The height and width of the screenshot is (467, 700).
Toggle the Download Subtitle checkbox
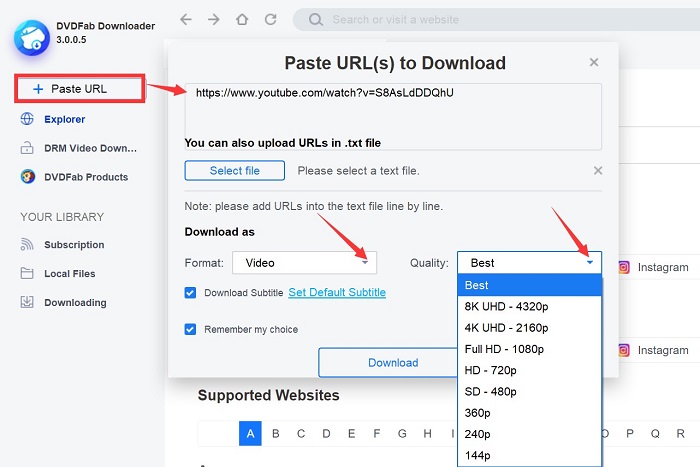190,293
